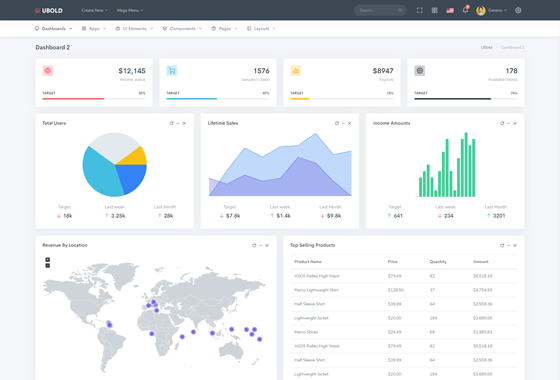The image size is (560, 380).
Task: Click the red income target progress bar
Action: coord(94,99)
